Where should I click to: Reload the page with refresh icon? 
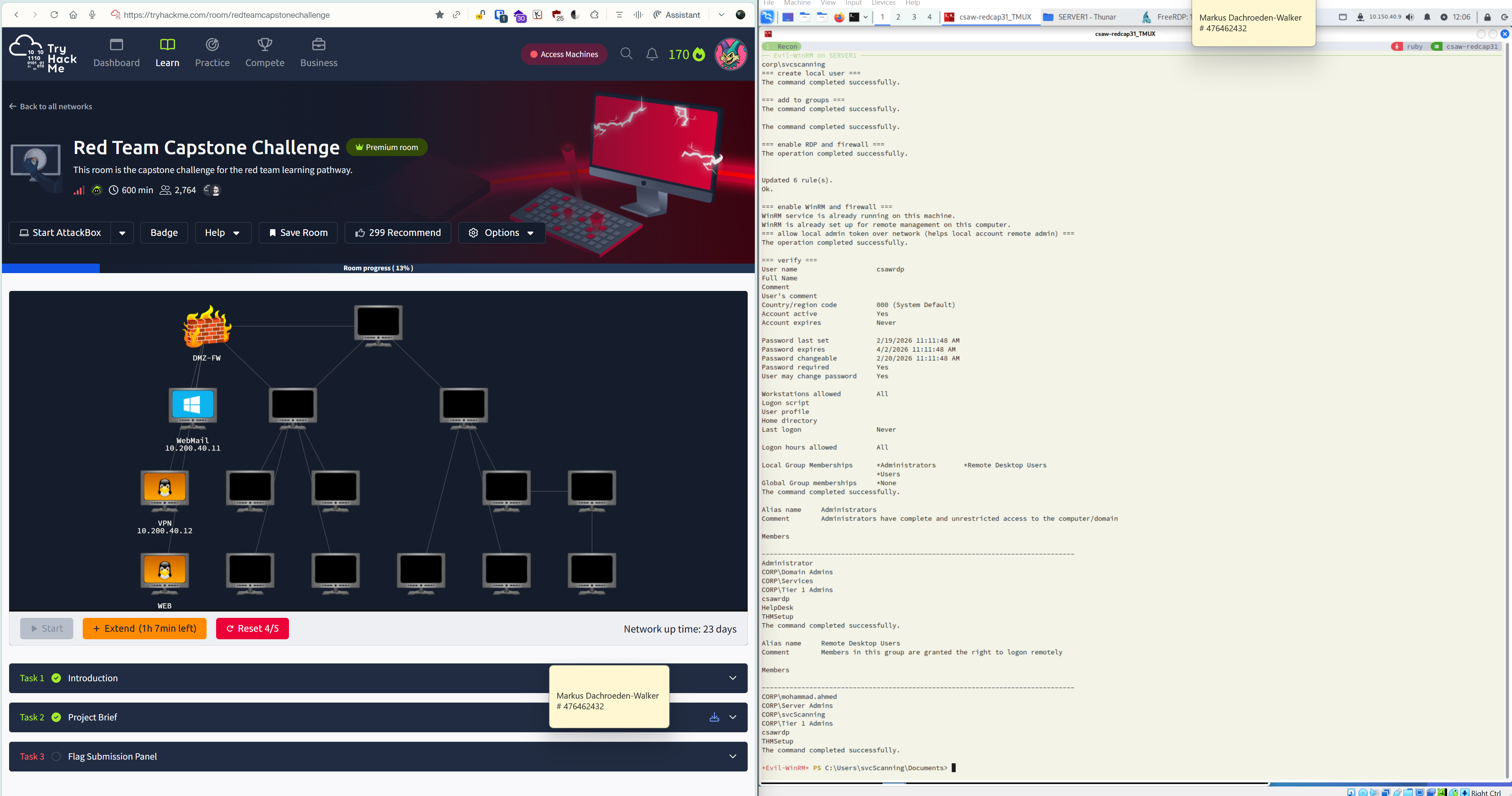coord(54,15)
